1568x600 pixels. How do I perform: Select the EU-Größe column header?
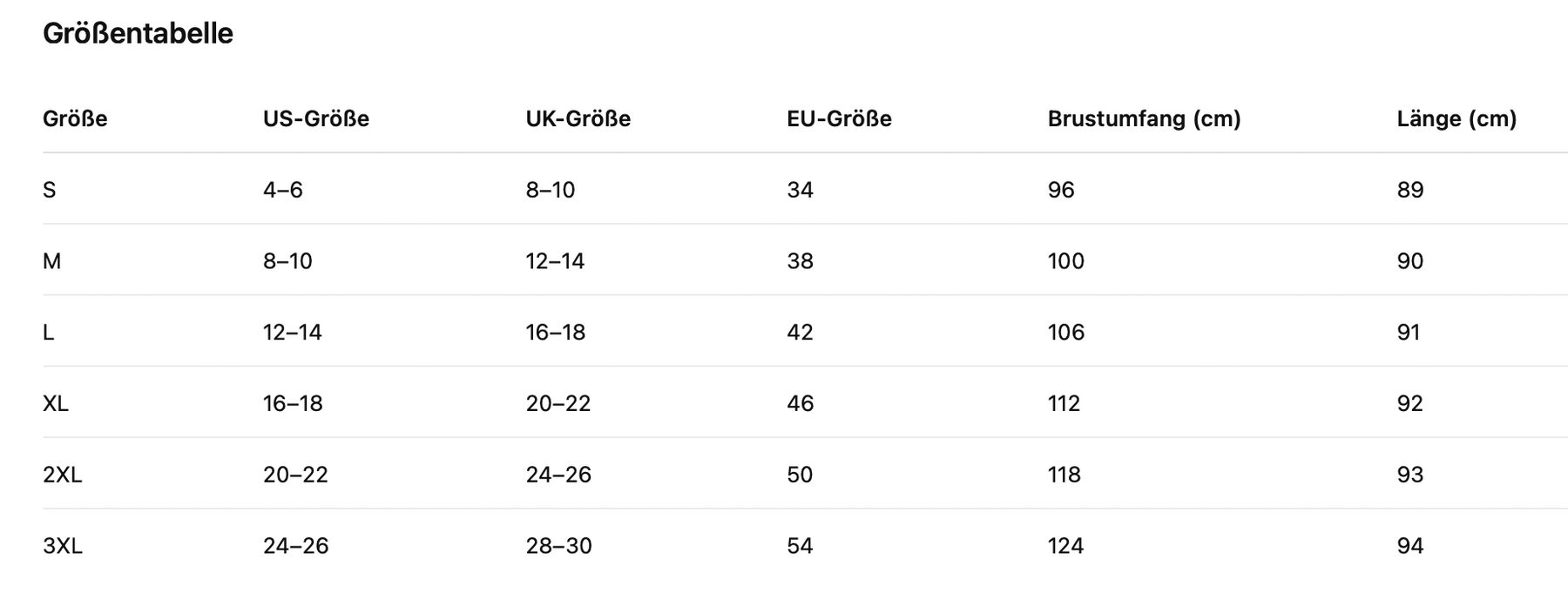pos(839,118)
